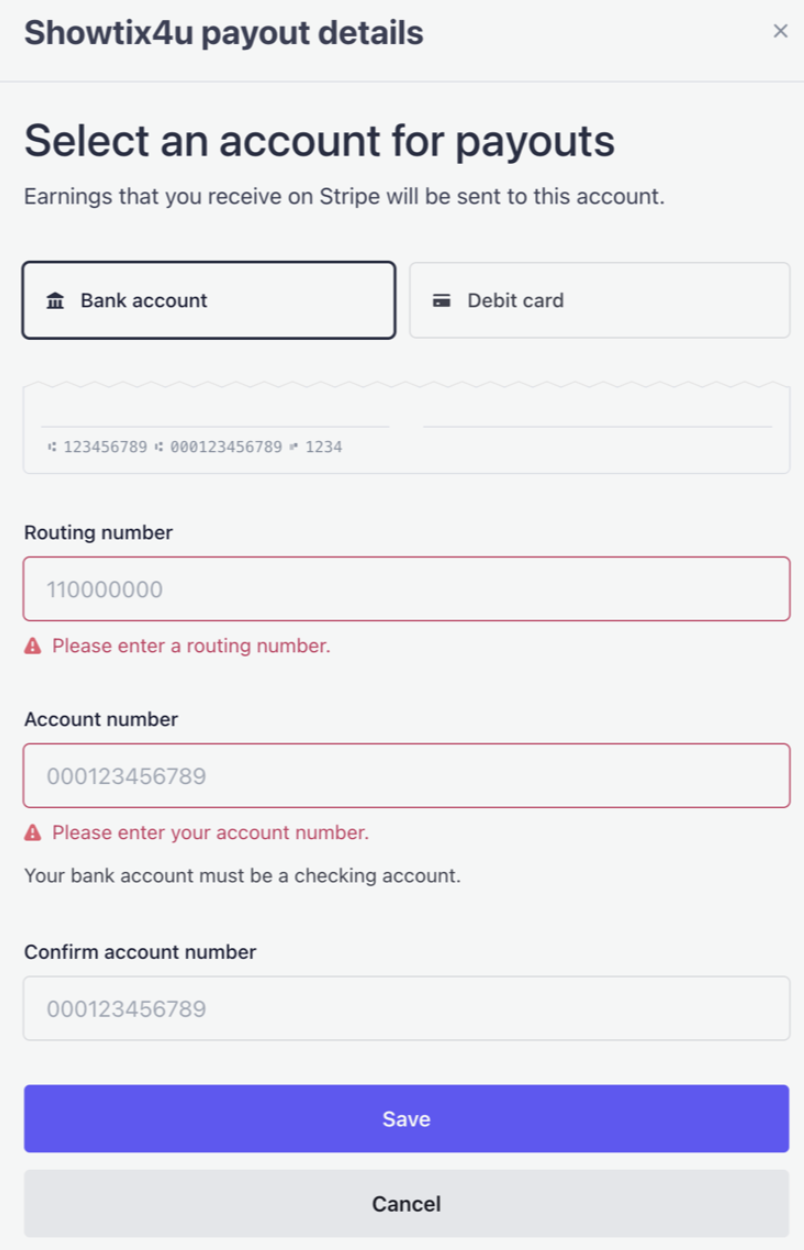
Task: Click the check routing digits 123456789
Action: (x=105, y=447)
